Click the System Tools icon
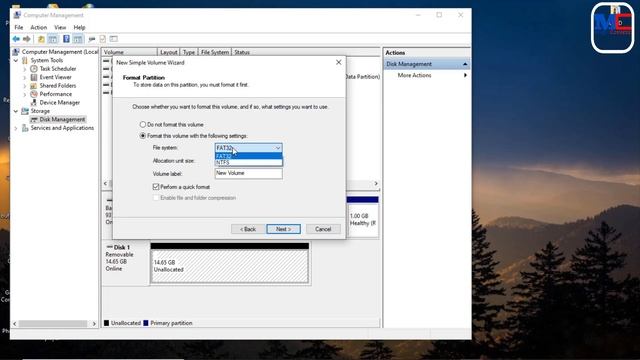Viewport: 640px width, 360px height. click(x=25, y=60)
